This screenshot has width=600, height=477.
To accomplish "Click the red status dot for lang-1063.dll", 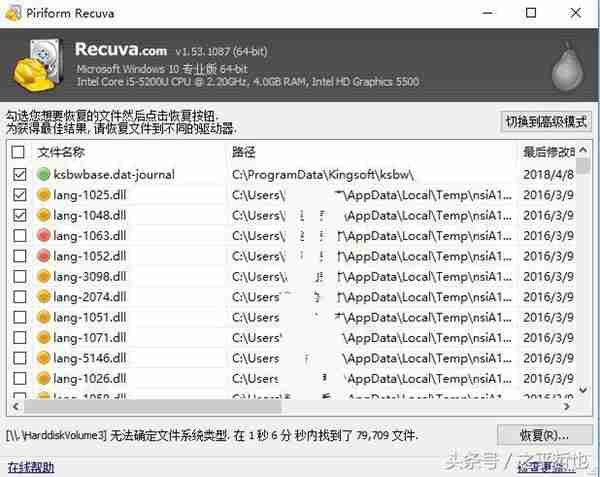I will [x=44, y=235].
